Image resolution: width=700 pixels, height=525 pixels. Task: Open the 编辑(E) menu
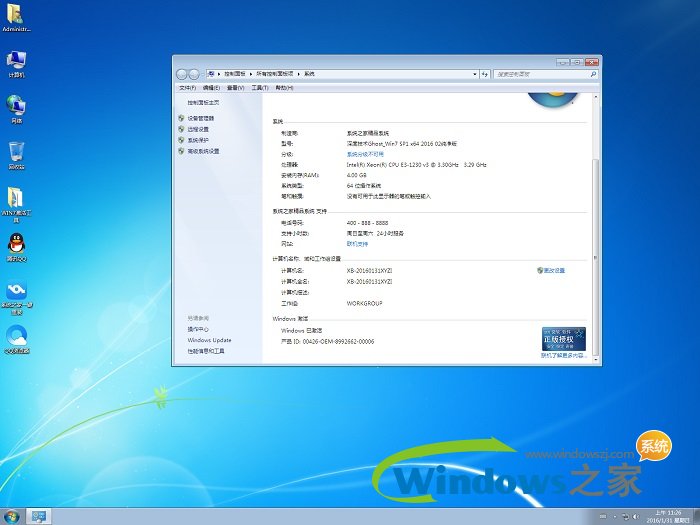tap(212, 88)
